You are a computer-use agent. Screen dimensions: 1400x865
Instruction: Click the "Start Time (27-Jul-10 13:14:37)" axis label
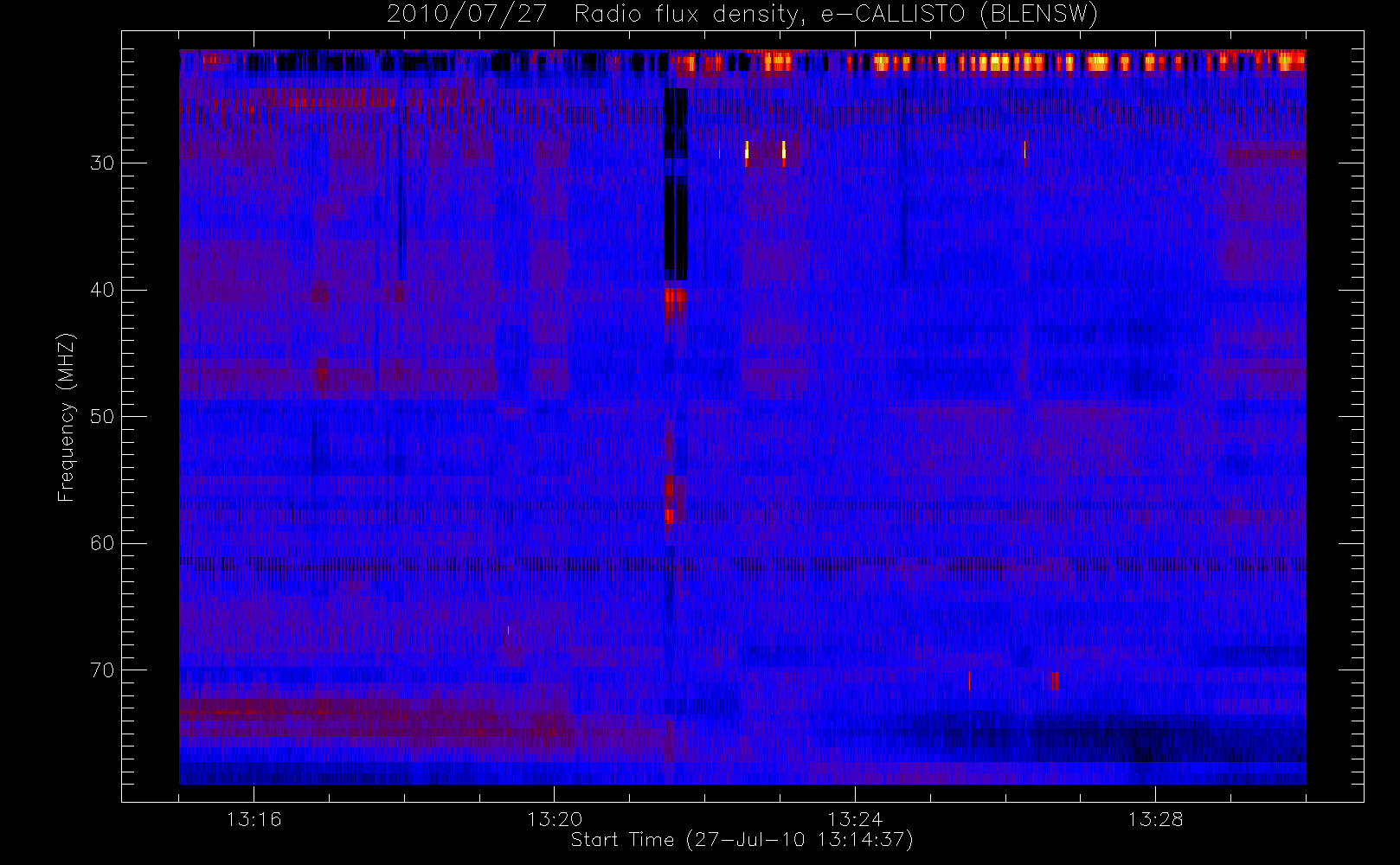(742, 840)
